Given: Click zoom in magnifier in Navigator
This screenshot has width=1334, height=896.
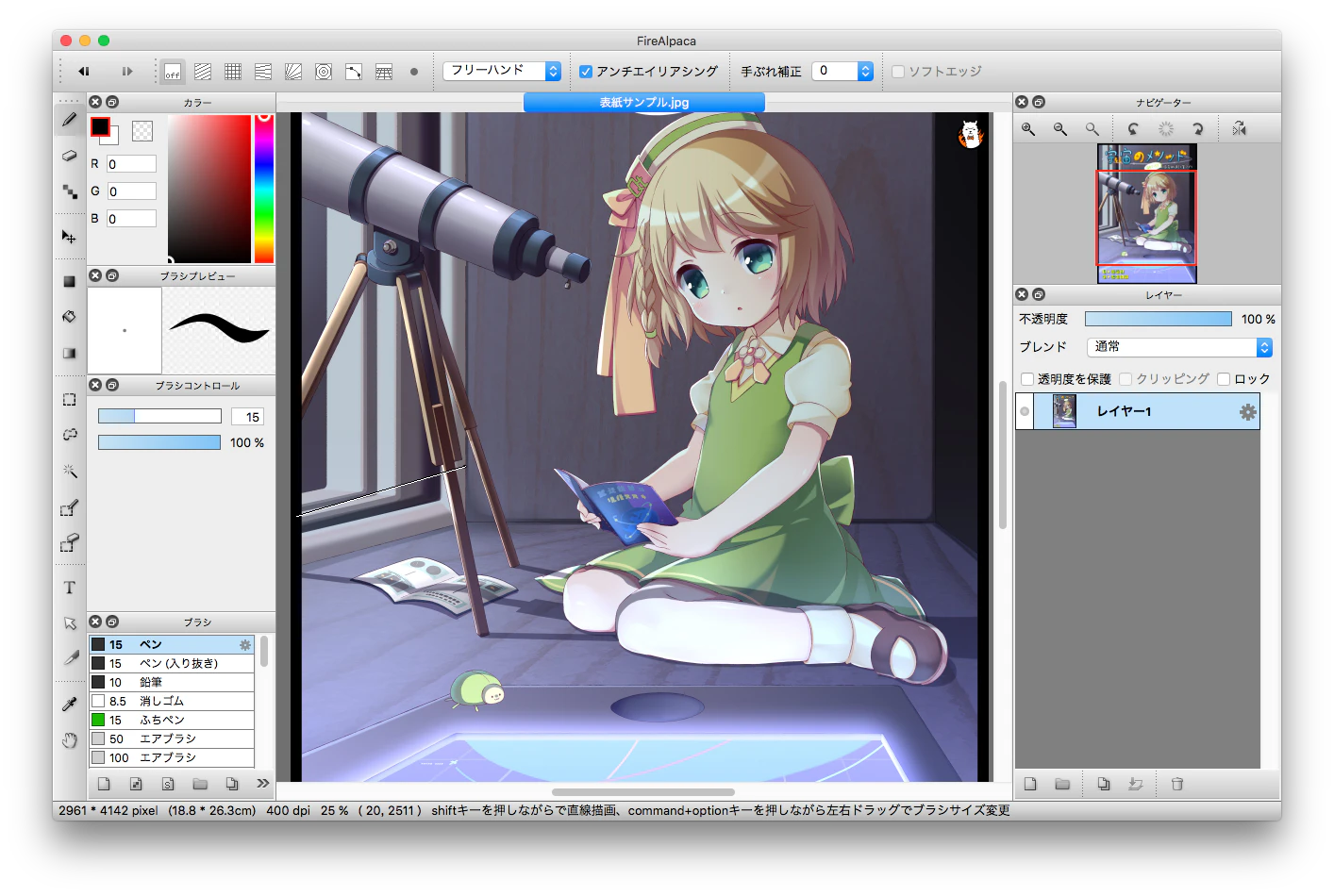Looking at the screenshot, I should click(x=1028, y=129).
